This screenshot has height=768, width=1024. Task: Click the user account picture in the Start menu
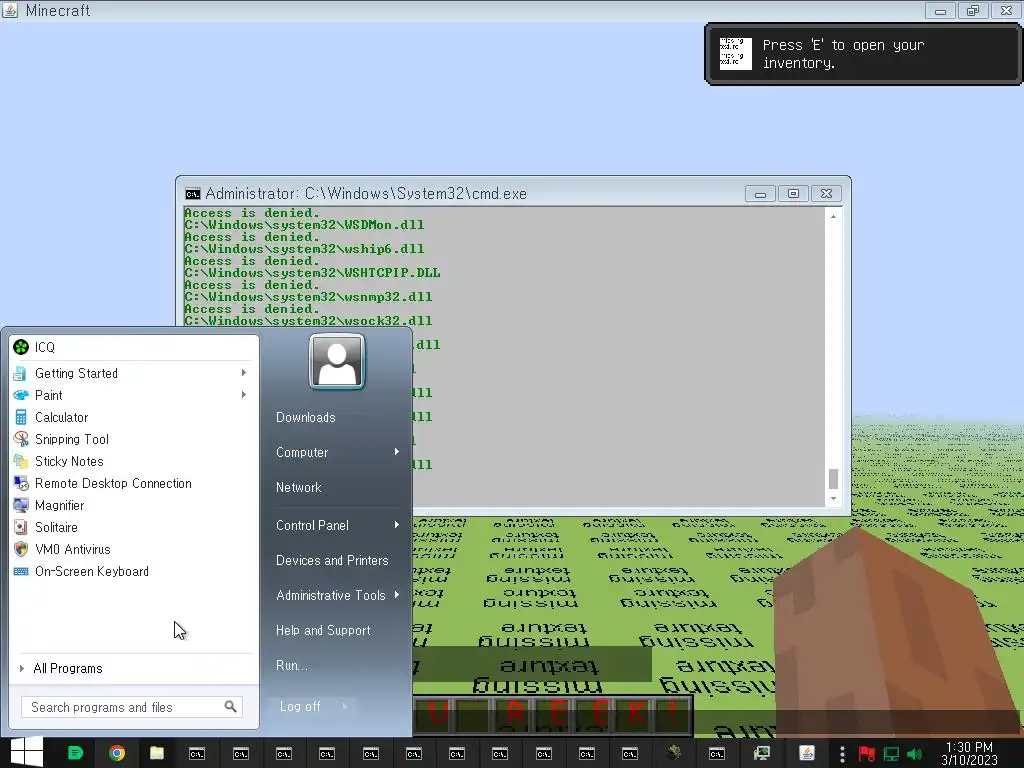click(x=337, y=361)
